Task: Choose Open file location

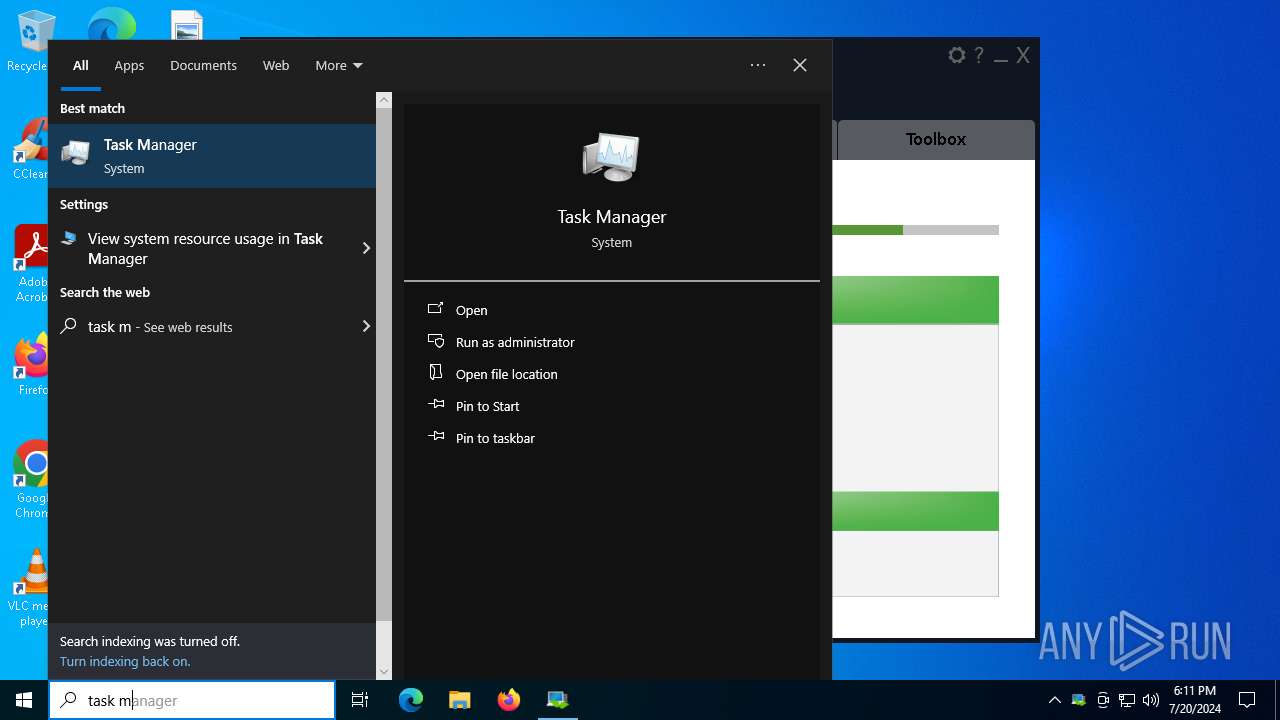Action: (506, 374)
